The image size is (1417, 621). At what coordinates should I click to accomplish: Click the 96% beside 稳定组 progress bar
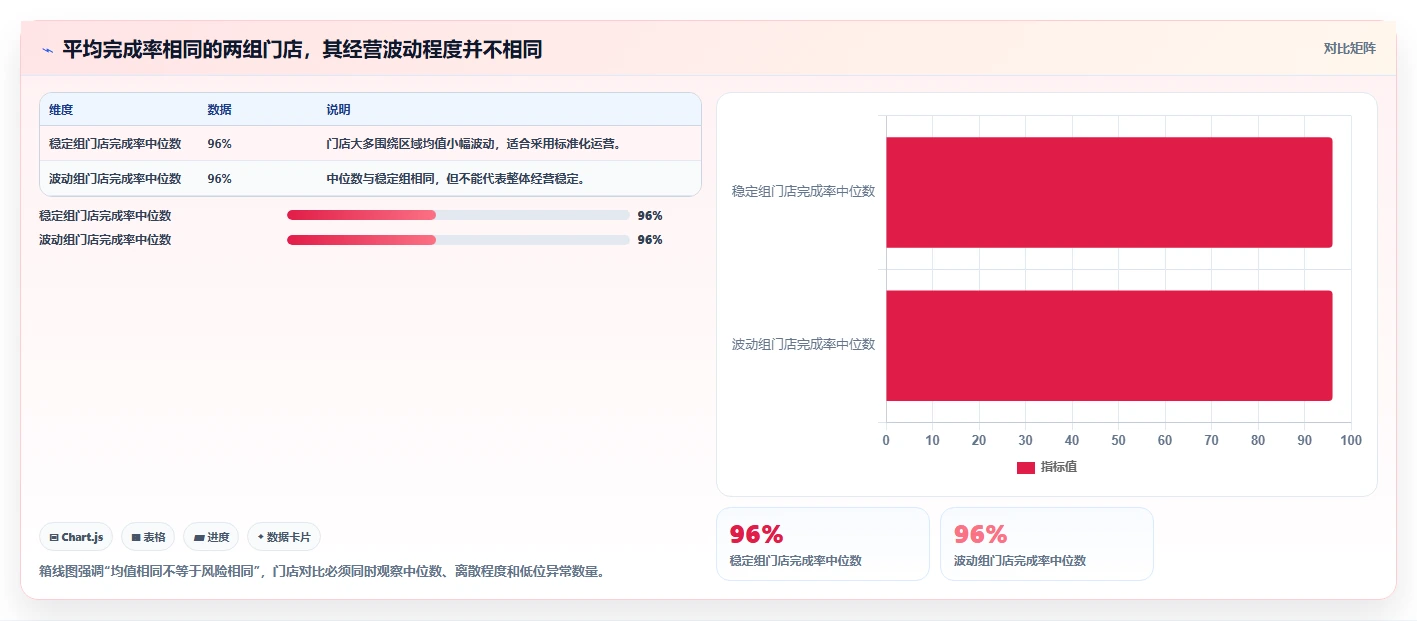pyautogui.click(x=650, y=216)
